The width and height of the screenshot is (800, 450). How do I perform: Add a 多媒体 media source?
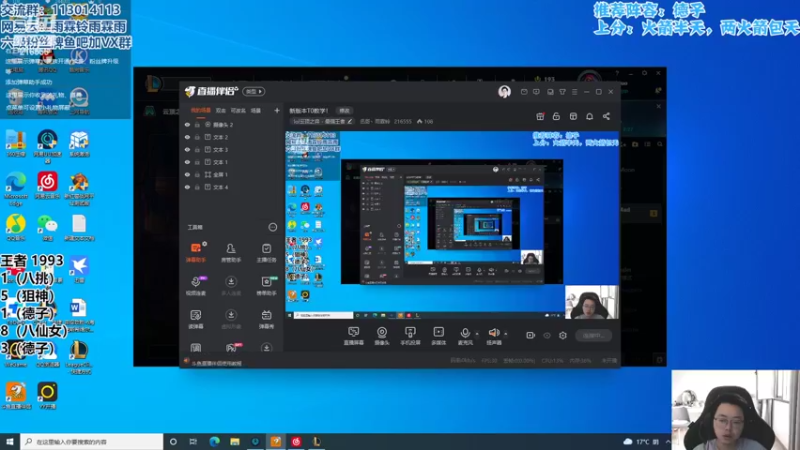click(x=438, y=336)
